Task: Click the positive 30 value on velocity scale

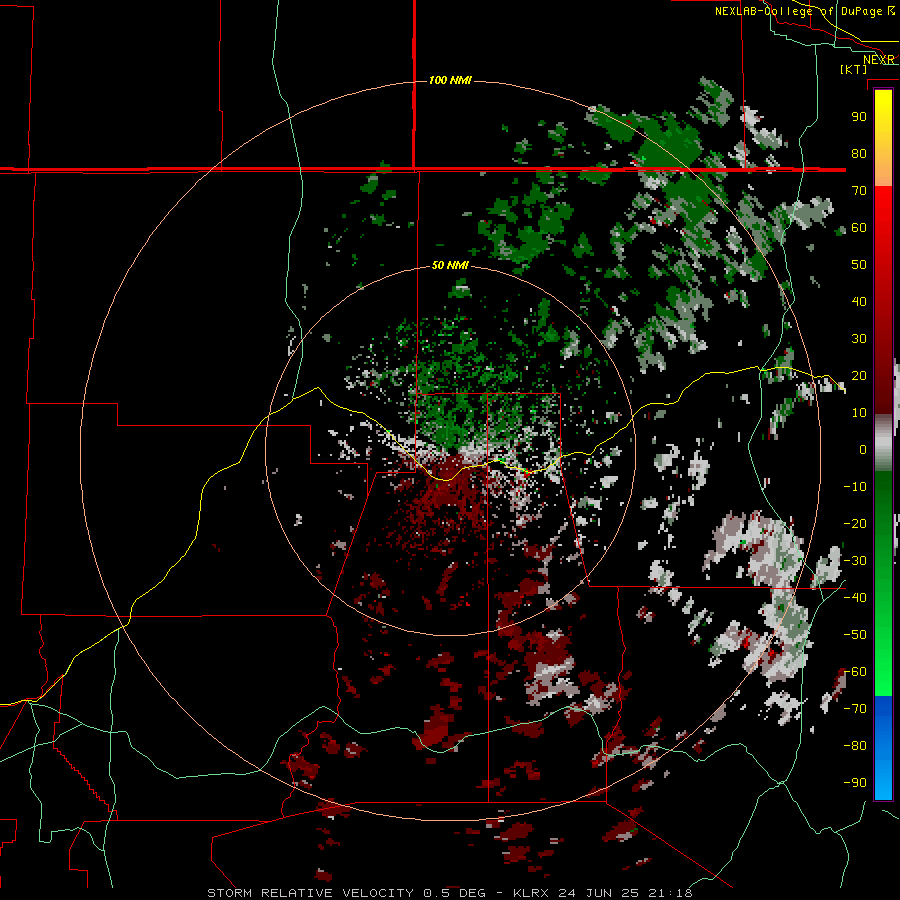Action: [x=859, y=339]
